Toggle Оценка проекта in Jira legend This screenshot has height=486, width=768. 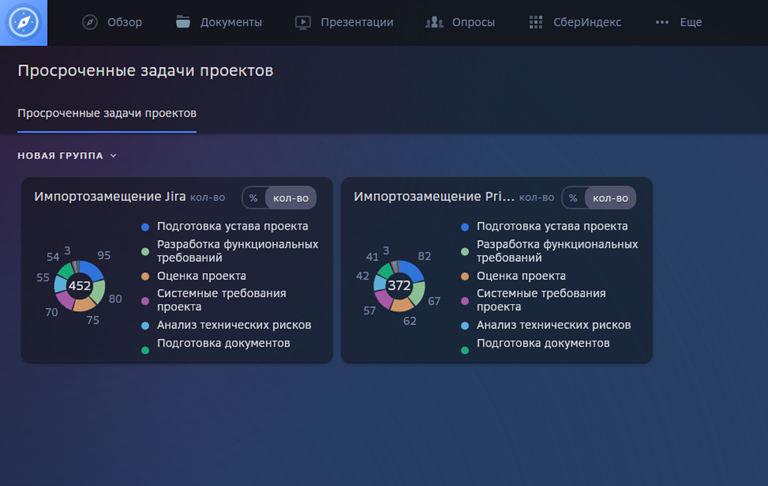(x=201, y=276)
